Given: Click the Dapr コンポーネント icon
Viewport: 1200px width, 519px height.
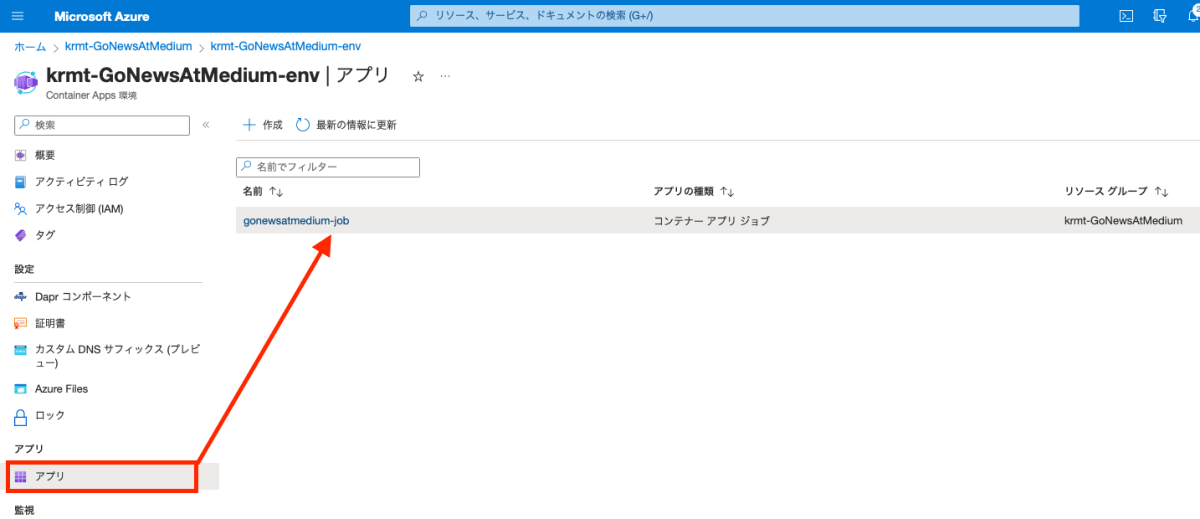Looking at the screenshot, I should tap(21, 297).
